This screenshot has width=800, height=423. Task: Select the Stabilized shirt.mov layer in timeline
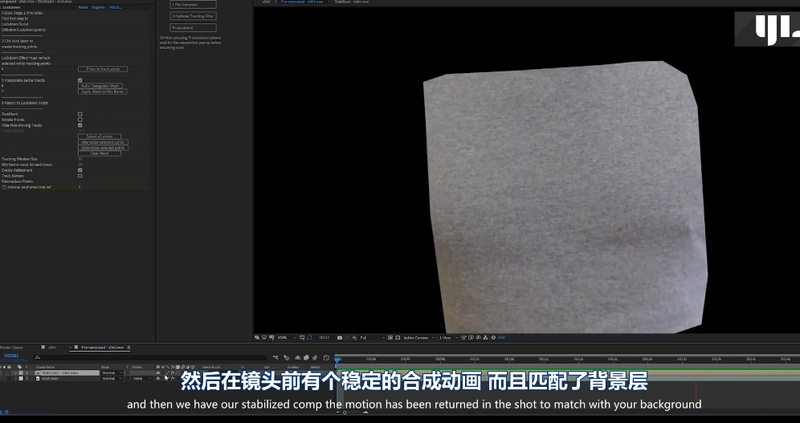67,373
